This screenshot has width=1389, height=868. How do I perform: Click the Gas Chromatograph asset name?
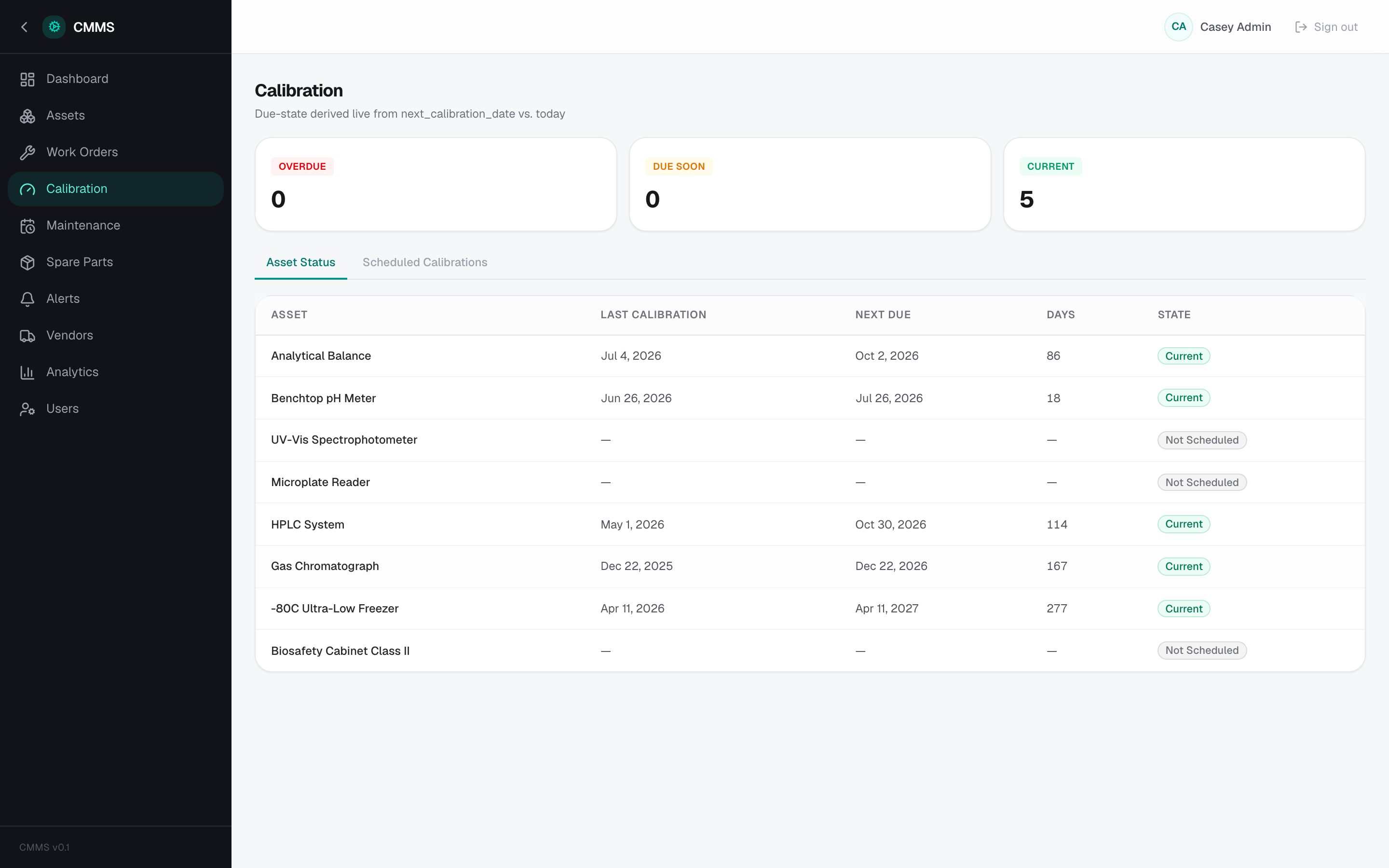click(x=325, y=566)
